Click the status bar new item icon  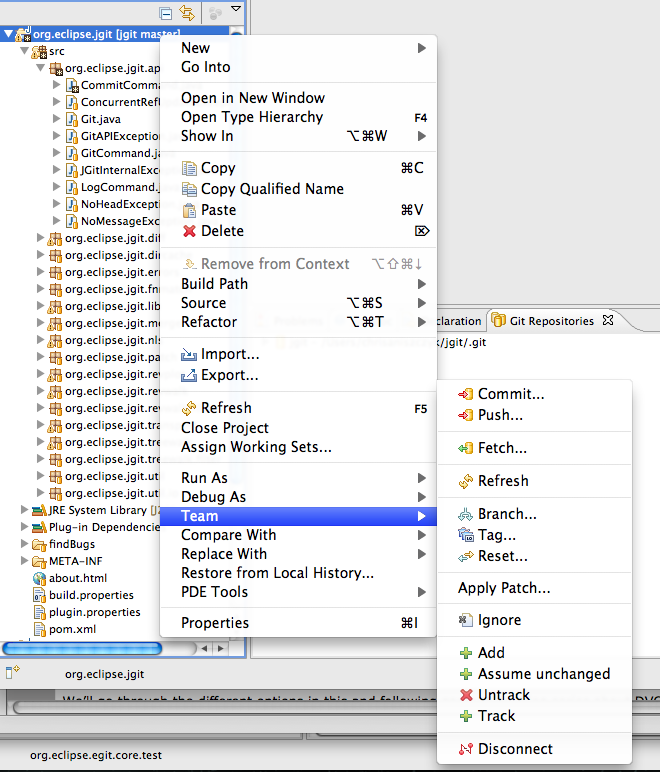(12, 672)
